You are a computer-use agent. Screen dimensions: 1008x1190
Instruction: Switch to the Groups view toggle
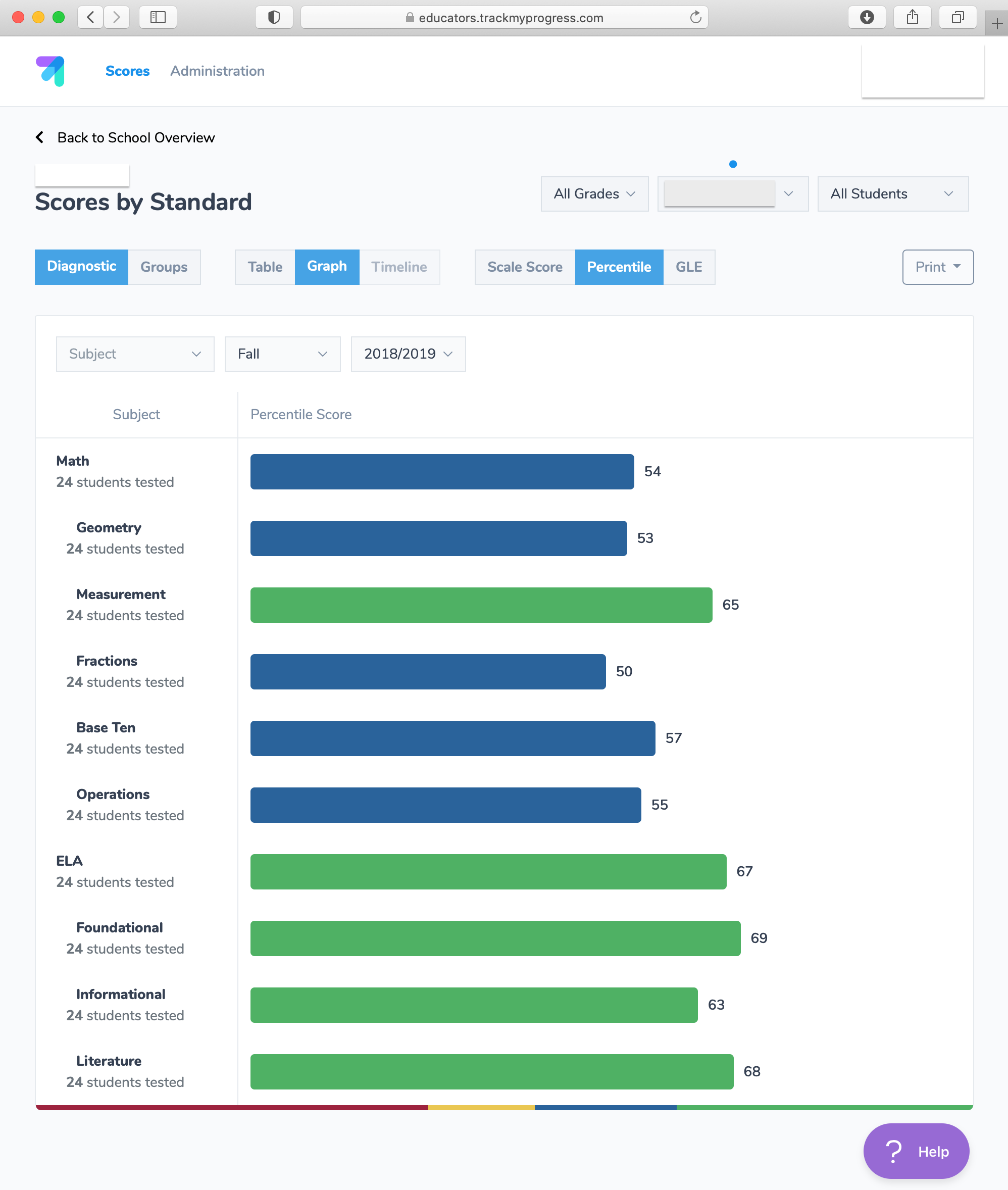tap(164, 267)
